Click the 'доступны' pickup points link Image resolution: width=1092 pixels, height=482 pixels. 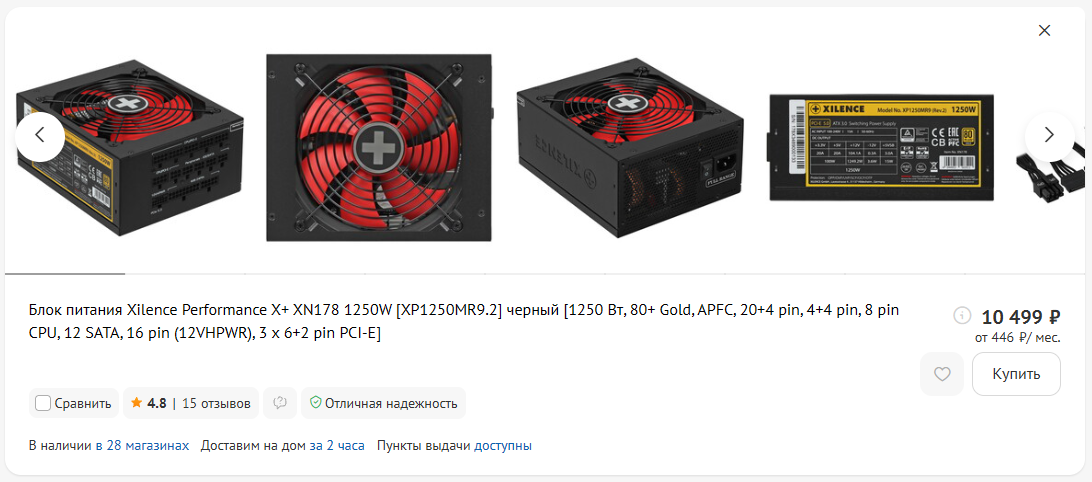pos(503,445)
